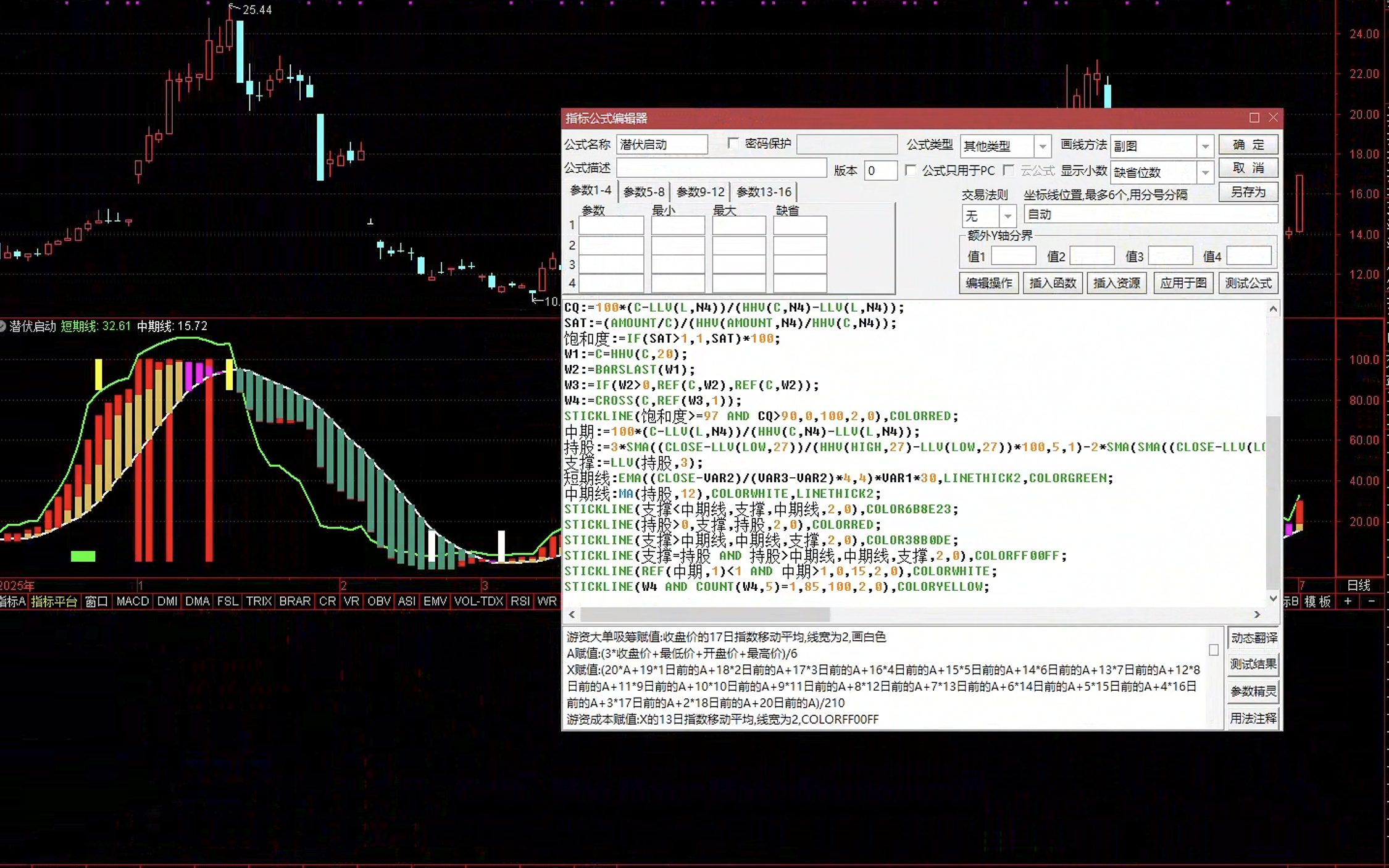Click the 测试公式 button
This screenshot has width=1389, height=868.
point(1248,283)
